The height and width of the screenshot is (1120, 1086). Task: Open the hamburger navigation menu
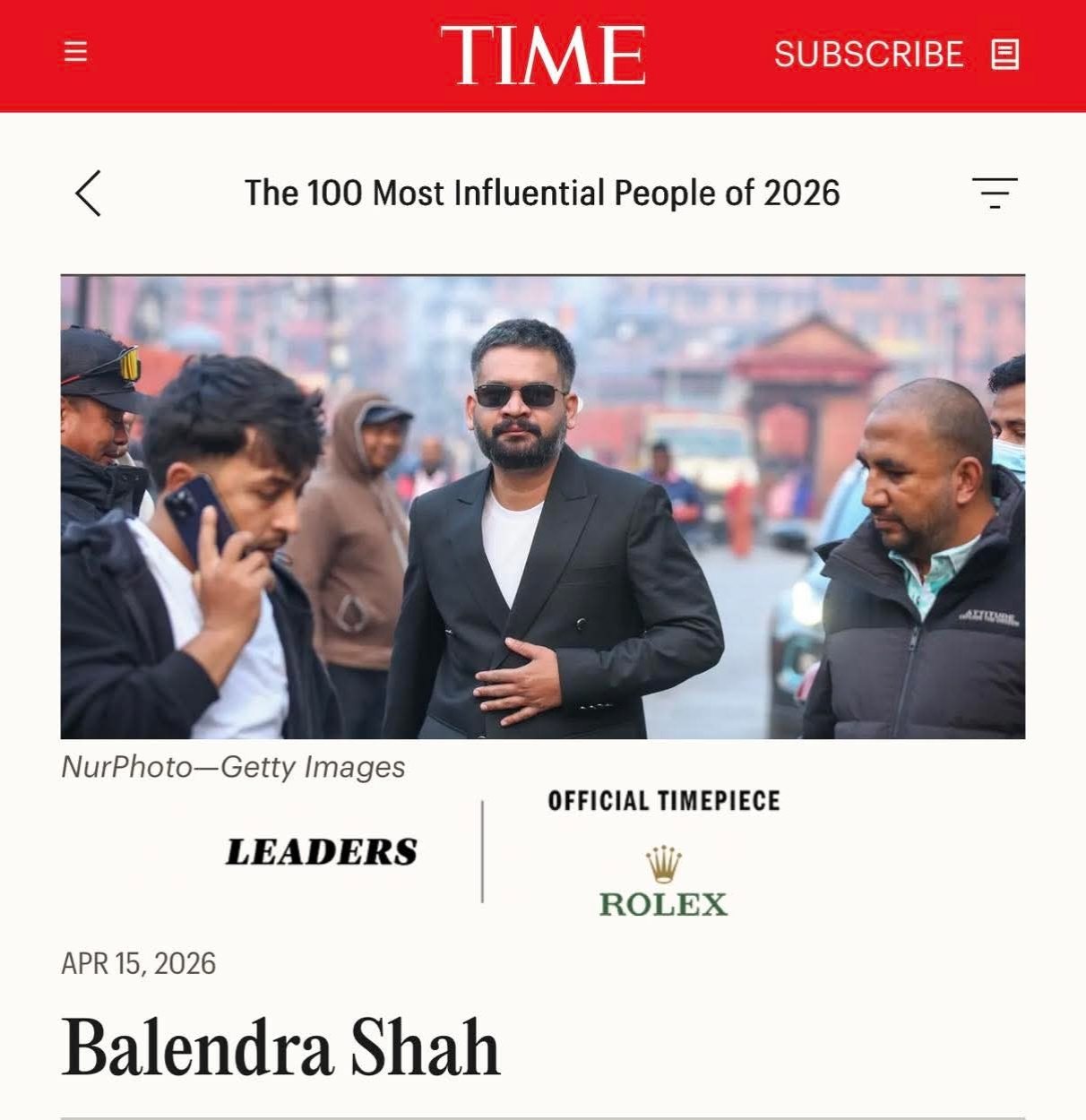[76, 51]
